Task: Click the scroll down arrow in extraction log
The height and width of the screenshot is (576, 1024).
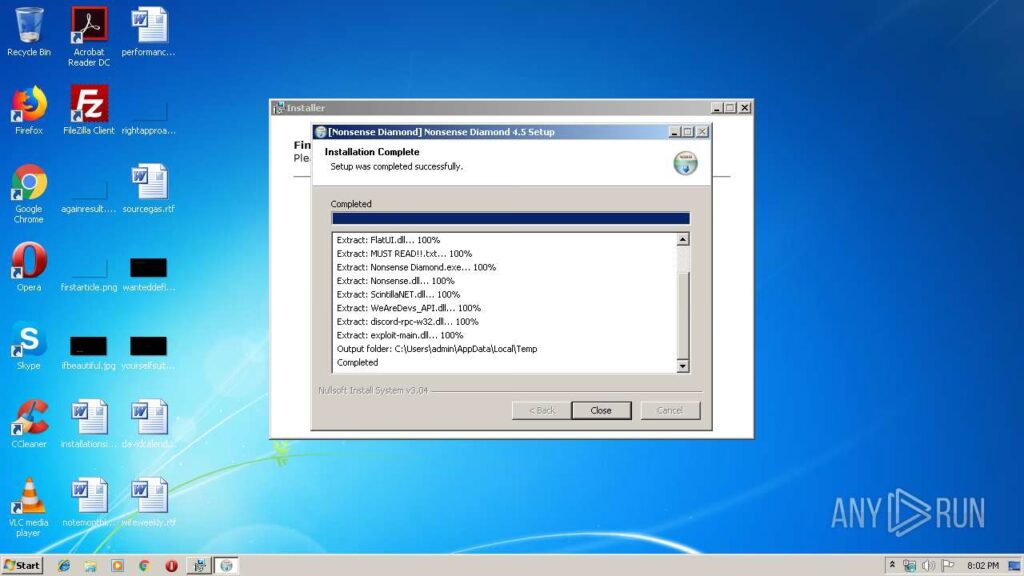Action: click(x=682, y=366)
